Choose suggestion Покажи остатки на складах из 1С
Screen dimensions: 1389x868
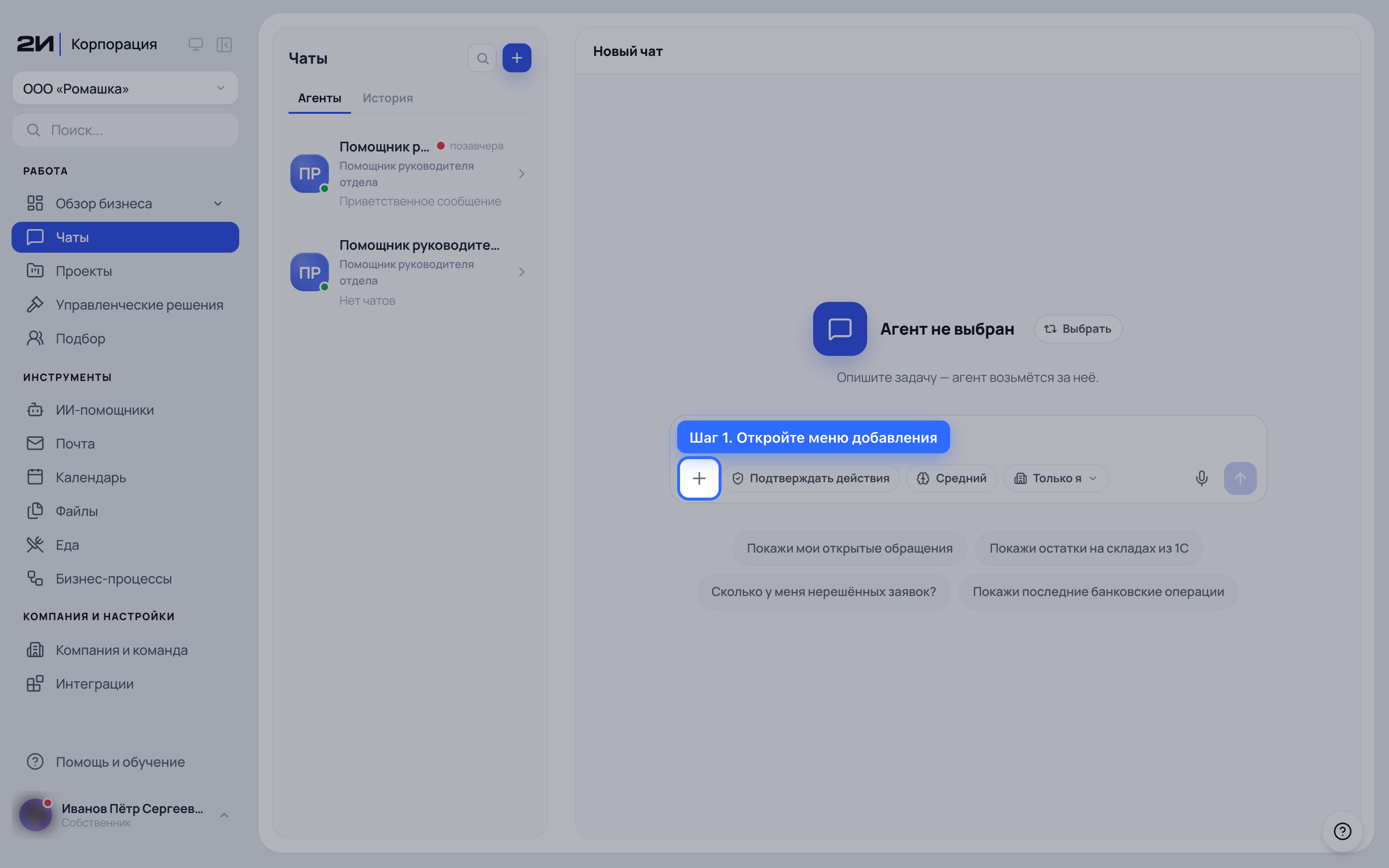tap(1089, 548)
